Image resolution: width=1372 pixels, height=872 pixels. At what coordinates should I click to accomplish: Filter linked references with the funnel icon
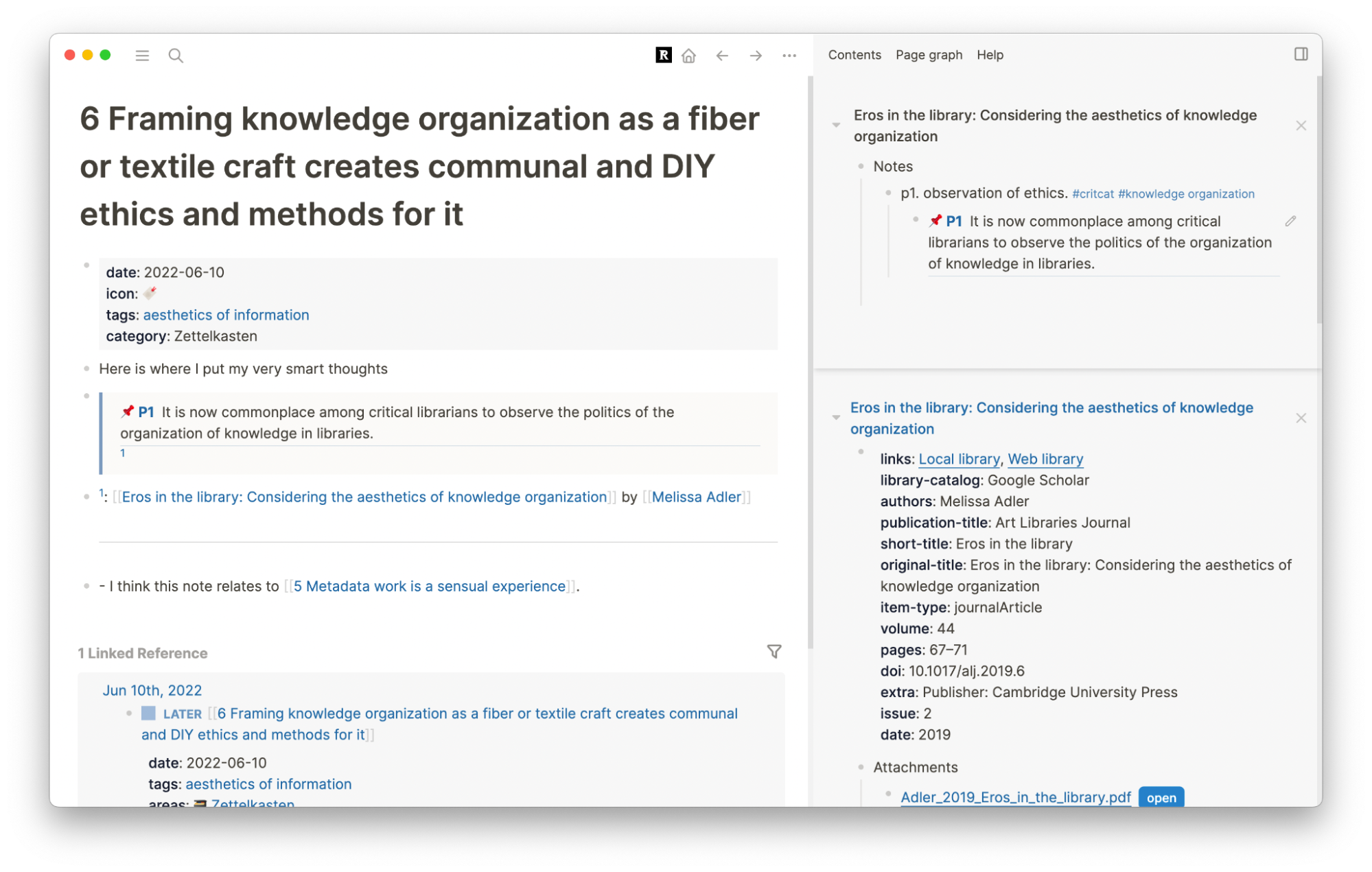(774, 651)
